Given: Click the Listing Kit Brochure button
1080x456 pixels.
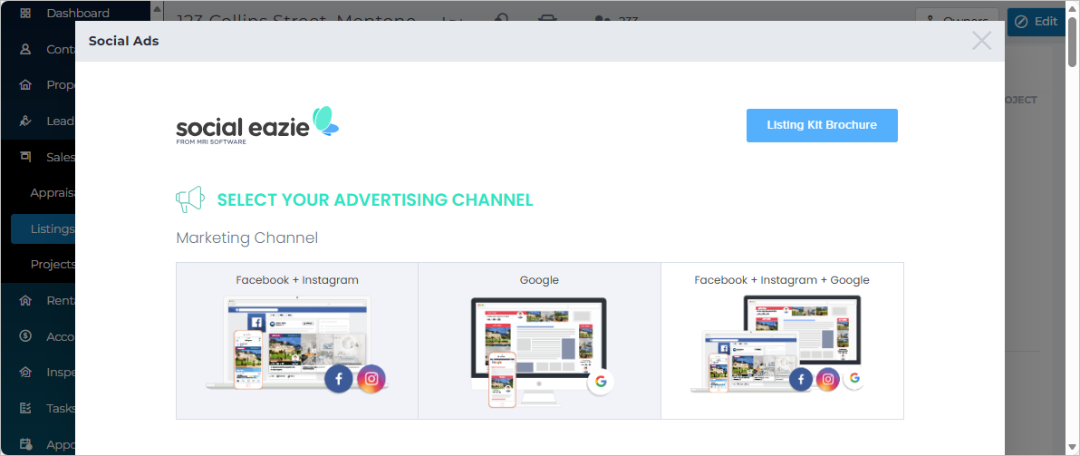Looking at the screenshot, I should click(x=822, y=125).
